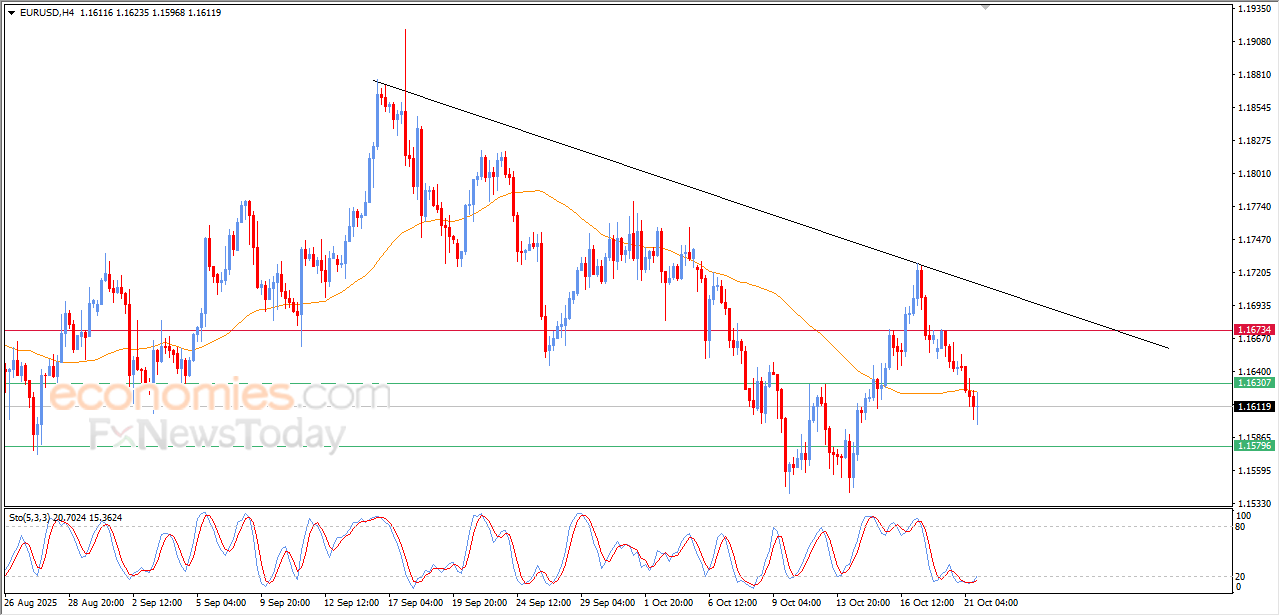
Task: Click the 6 Oct 12:00 time label
Action: [733, 604]
